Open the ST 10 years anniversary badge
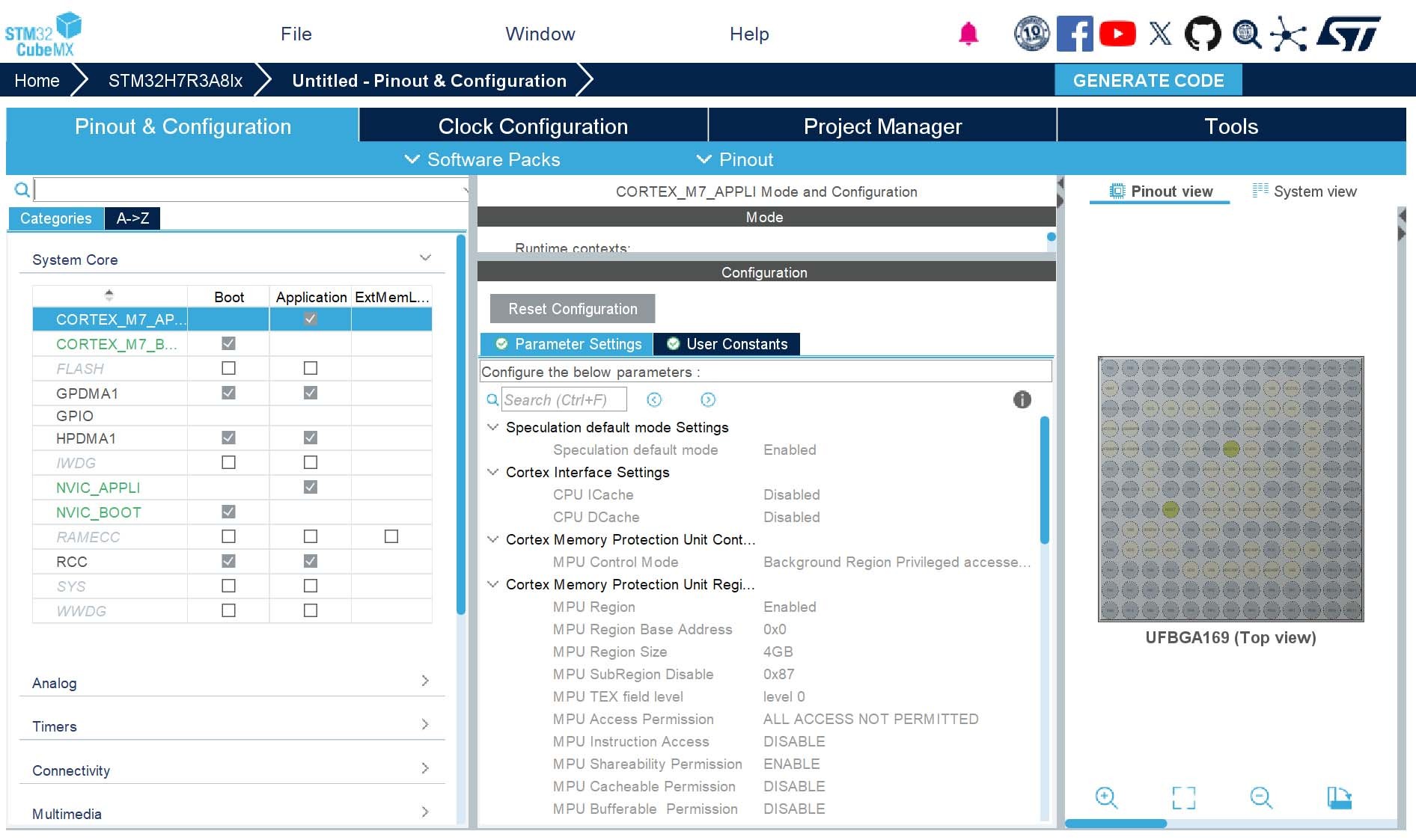The width and height of the screenshot is (1416, 840). (1032, 34)
